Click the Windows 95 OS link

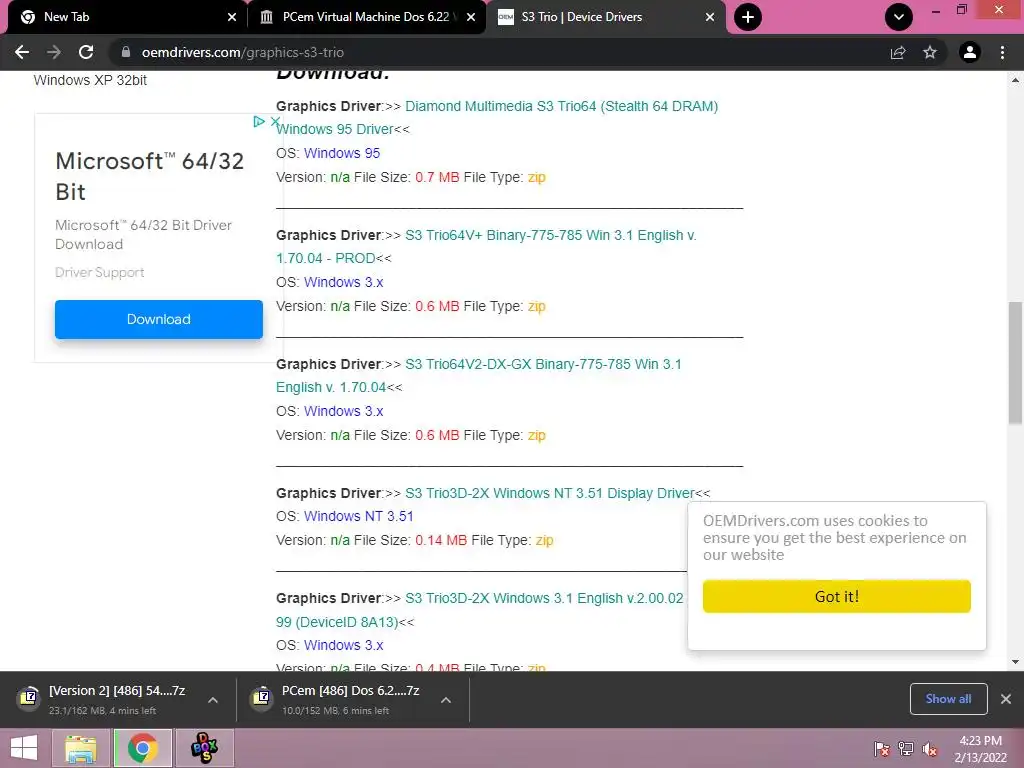[x=342, y=153]
